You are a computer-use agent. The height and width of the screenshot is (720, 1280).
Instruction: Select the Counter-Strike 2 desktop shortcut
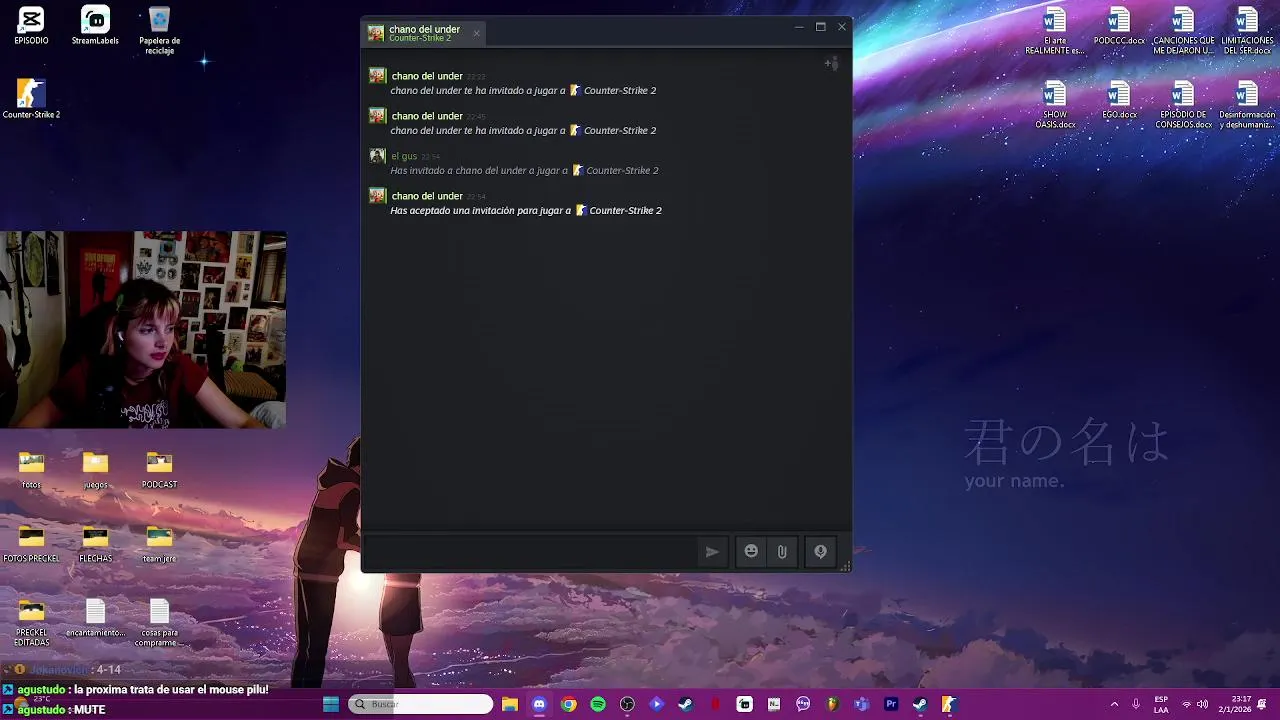point(31,99)
